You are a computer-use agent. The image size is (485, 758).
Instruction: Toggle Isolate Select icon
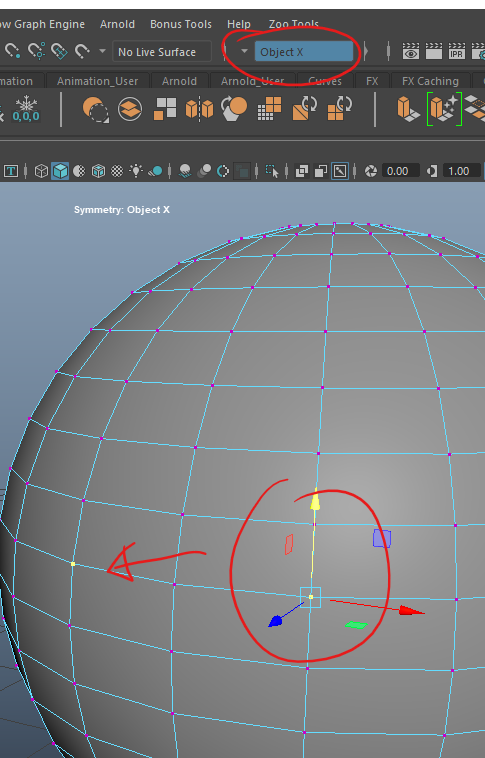(x=272, y=171)
